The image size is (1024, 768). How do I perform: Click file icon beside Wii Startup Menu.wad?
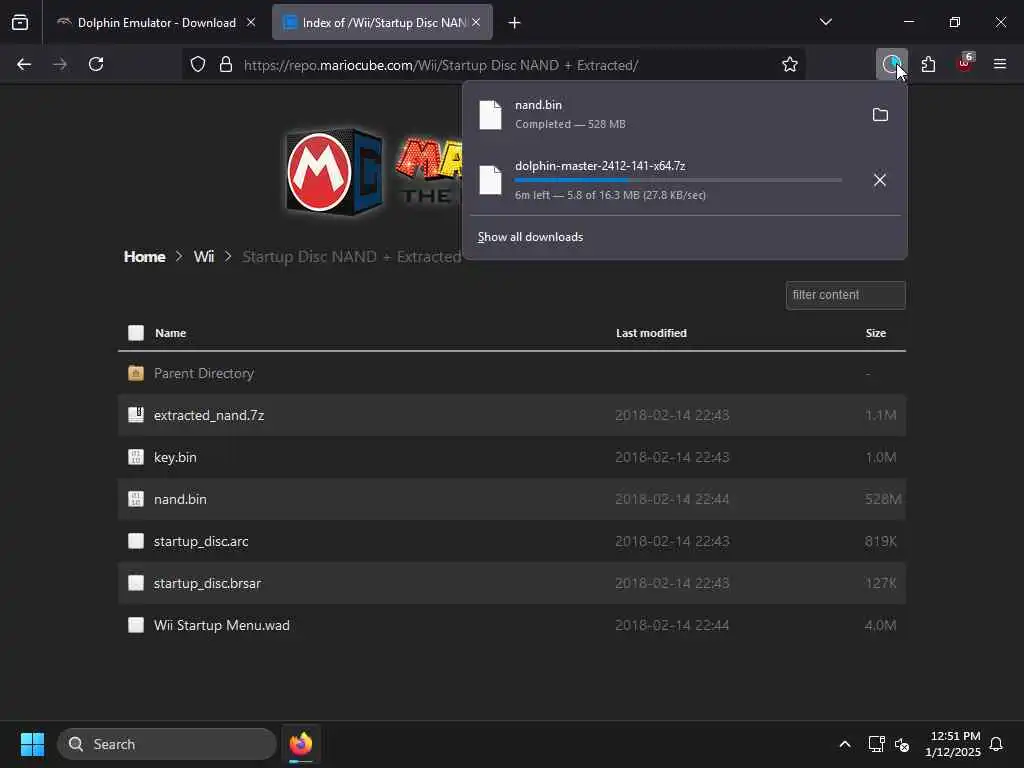tap(136, 625)
